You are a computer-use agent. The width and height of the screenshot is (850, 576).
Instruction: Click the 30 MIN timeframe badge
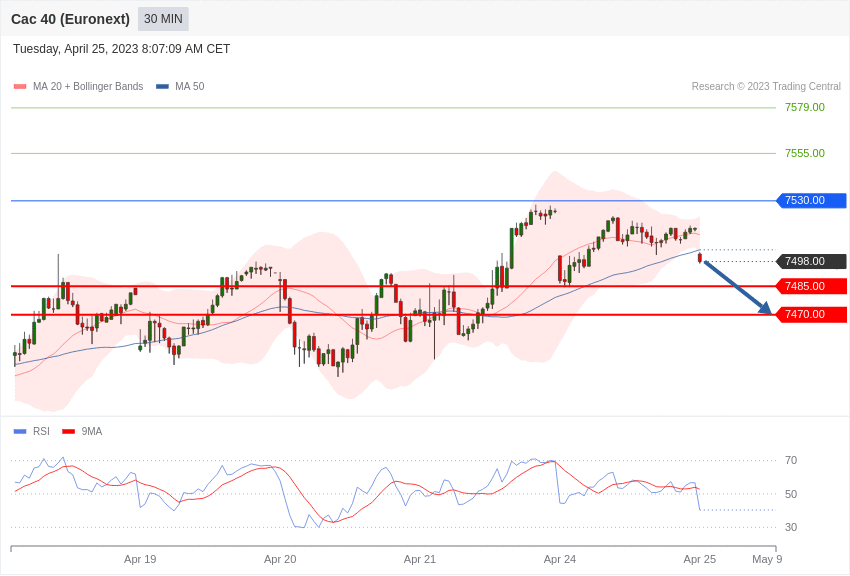163,19
